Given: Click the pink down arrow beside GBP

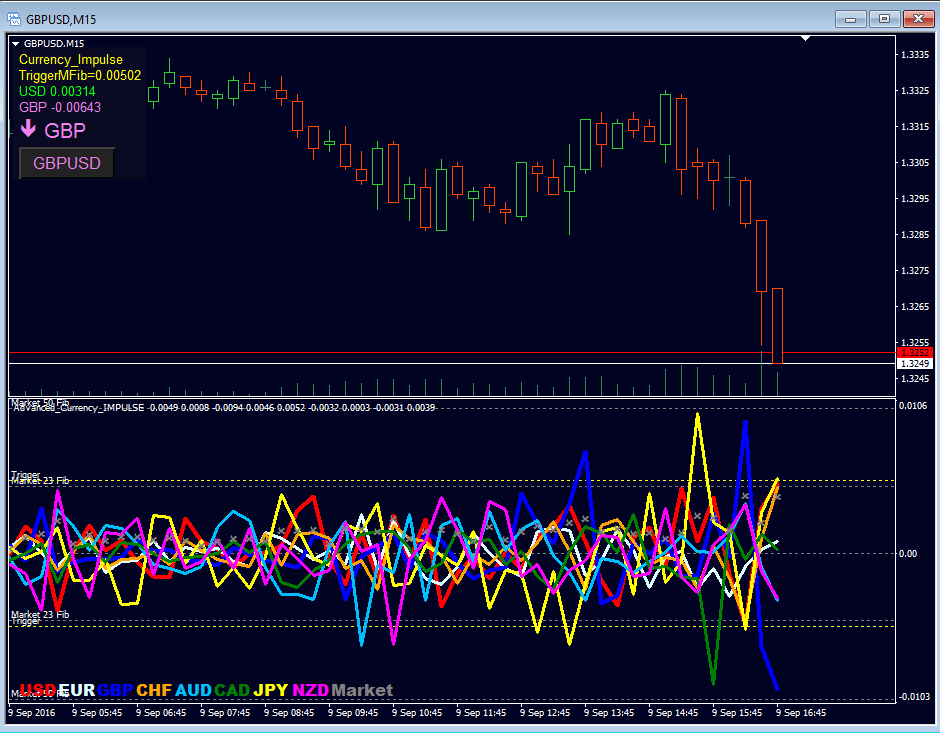Looking at the screenshot, I should tap(28, 130).
